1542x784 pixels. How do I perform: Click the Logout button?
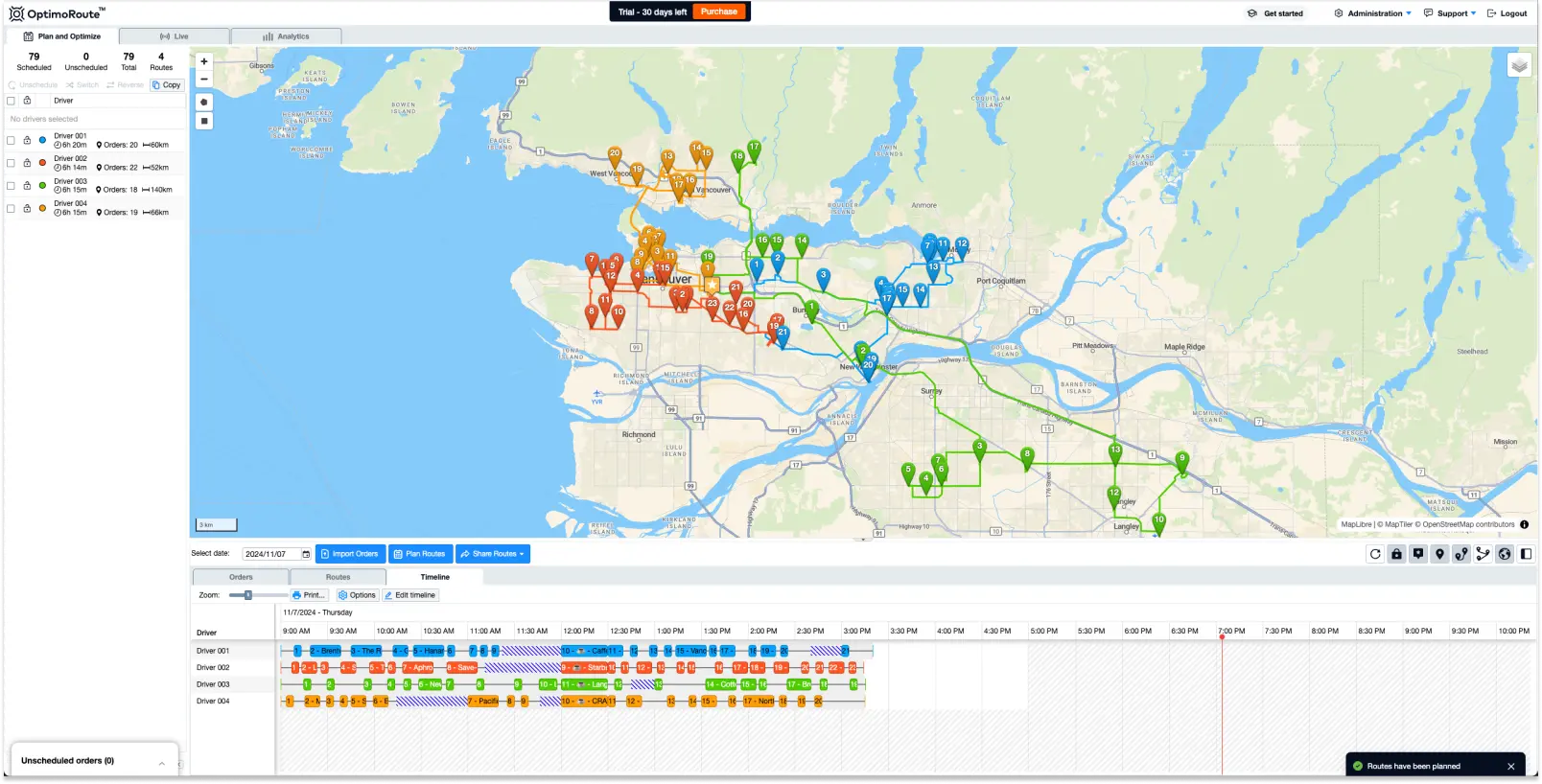[1507, 13]
